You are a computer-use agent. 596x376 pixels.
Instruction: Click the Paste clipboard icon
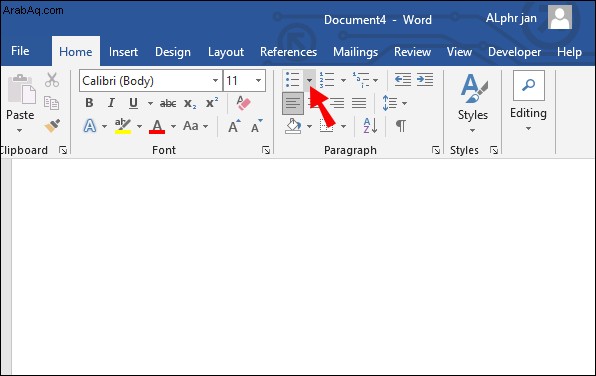pos(21,89)
